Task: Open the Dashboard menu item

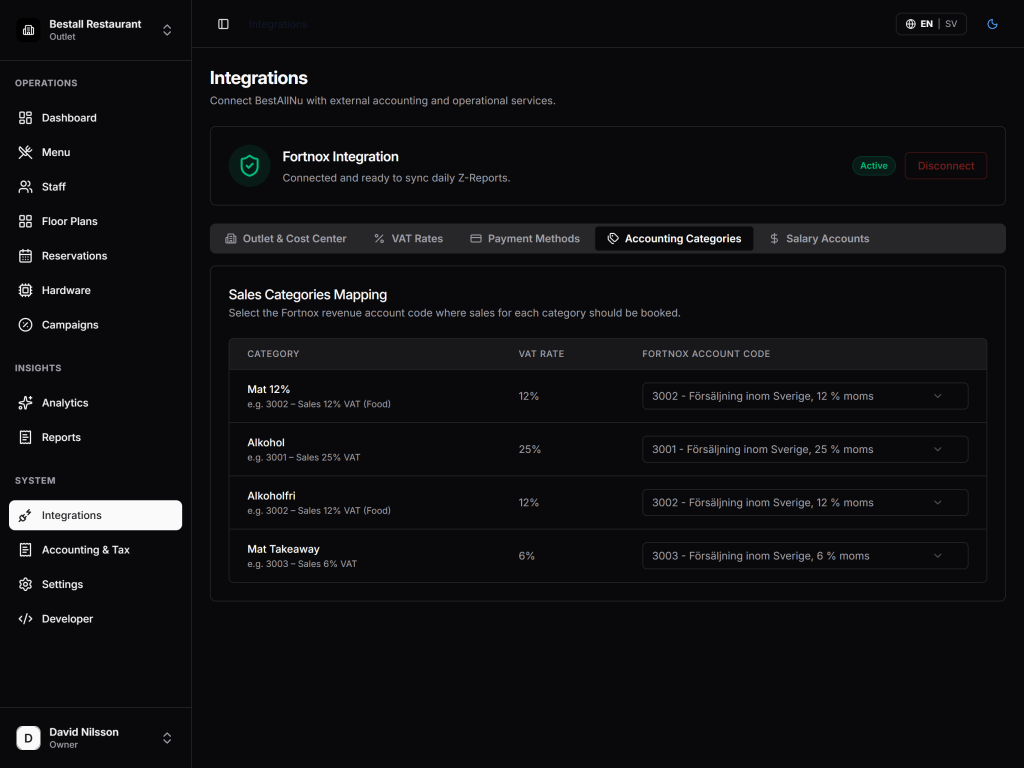Action: coord(95,118)
